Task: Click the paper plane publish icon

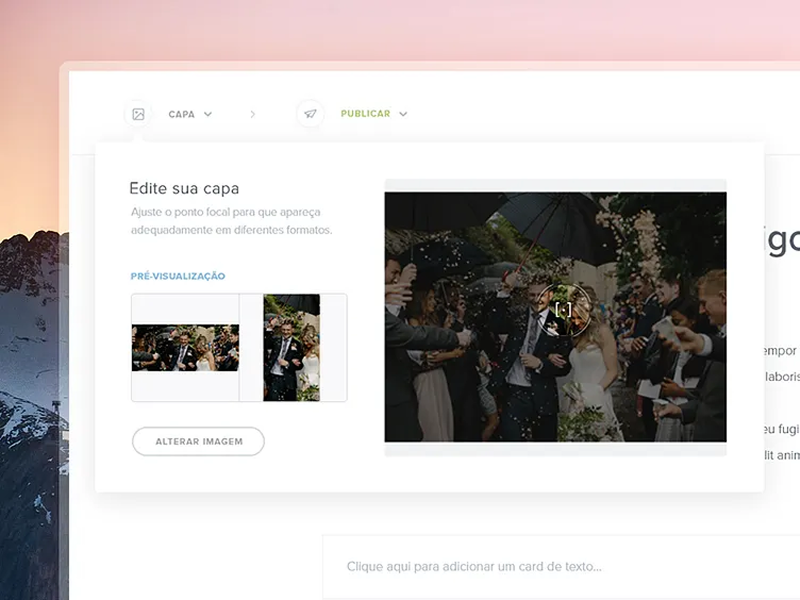Action: coord(310,114)
